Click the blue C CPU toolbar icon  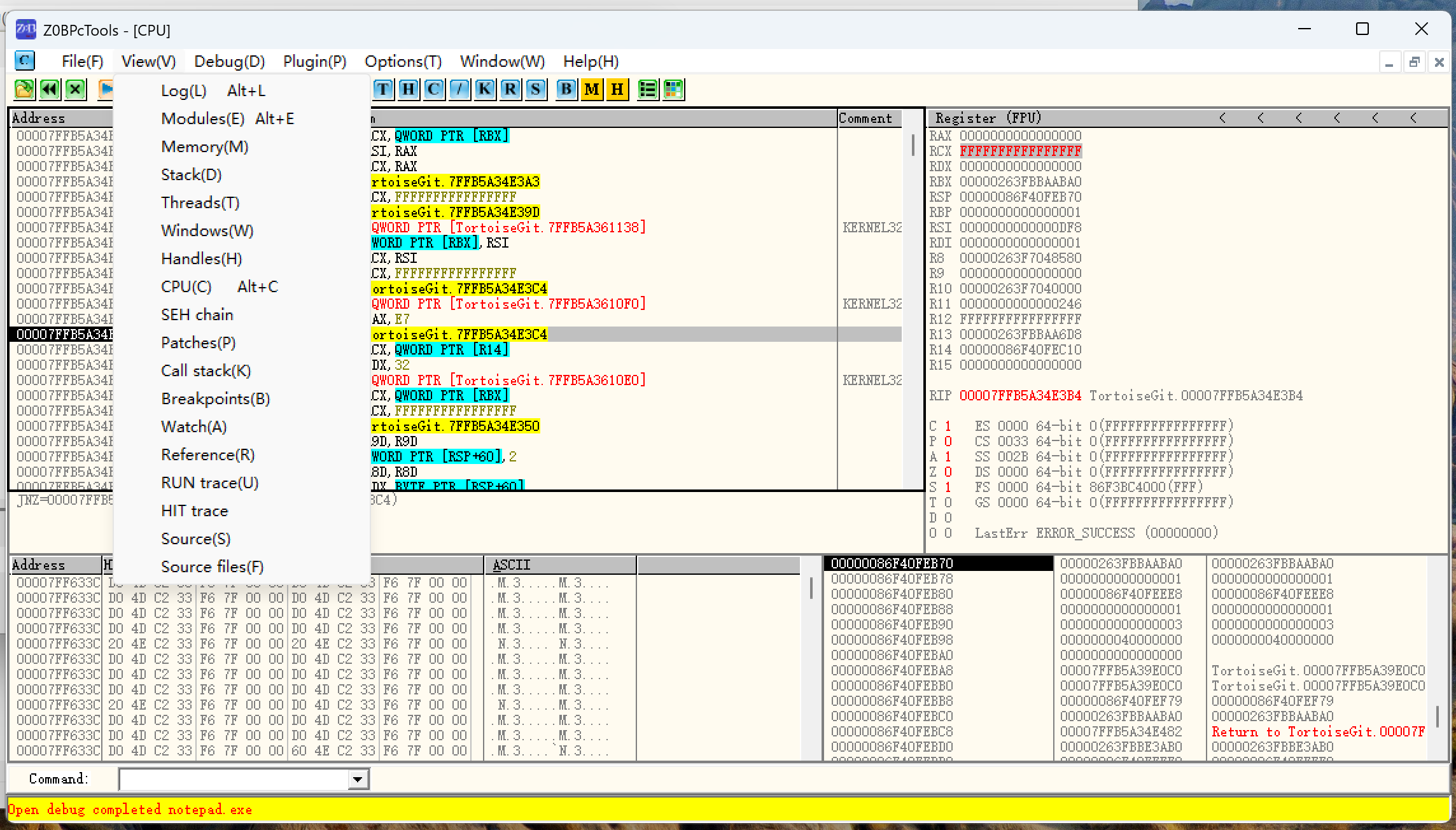pyautogui.click(x=434, y=89)
